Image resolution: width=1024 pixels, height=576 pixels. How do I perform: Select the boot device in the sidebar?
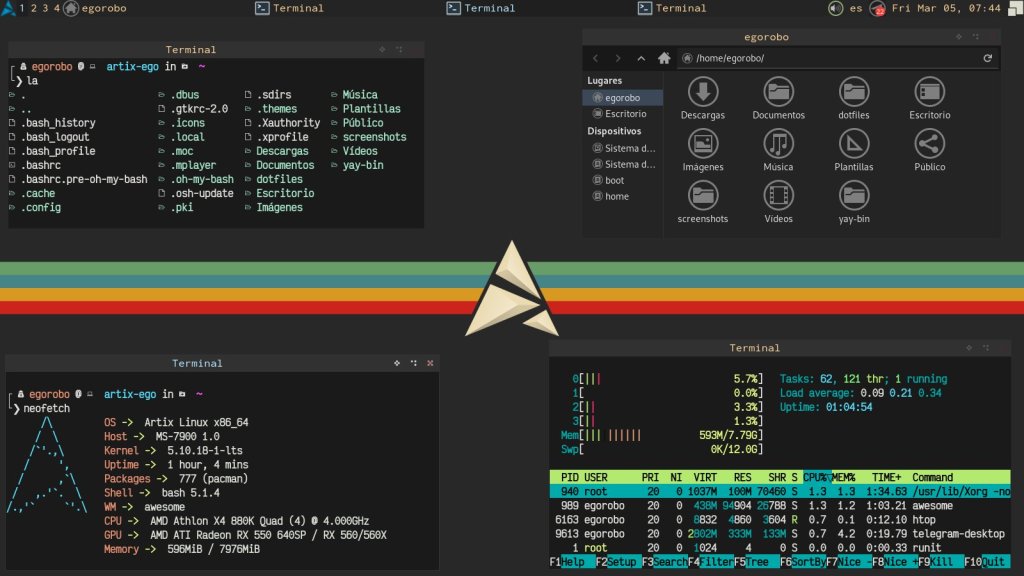613,181
